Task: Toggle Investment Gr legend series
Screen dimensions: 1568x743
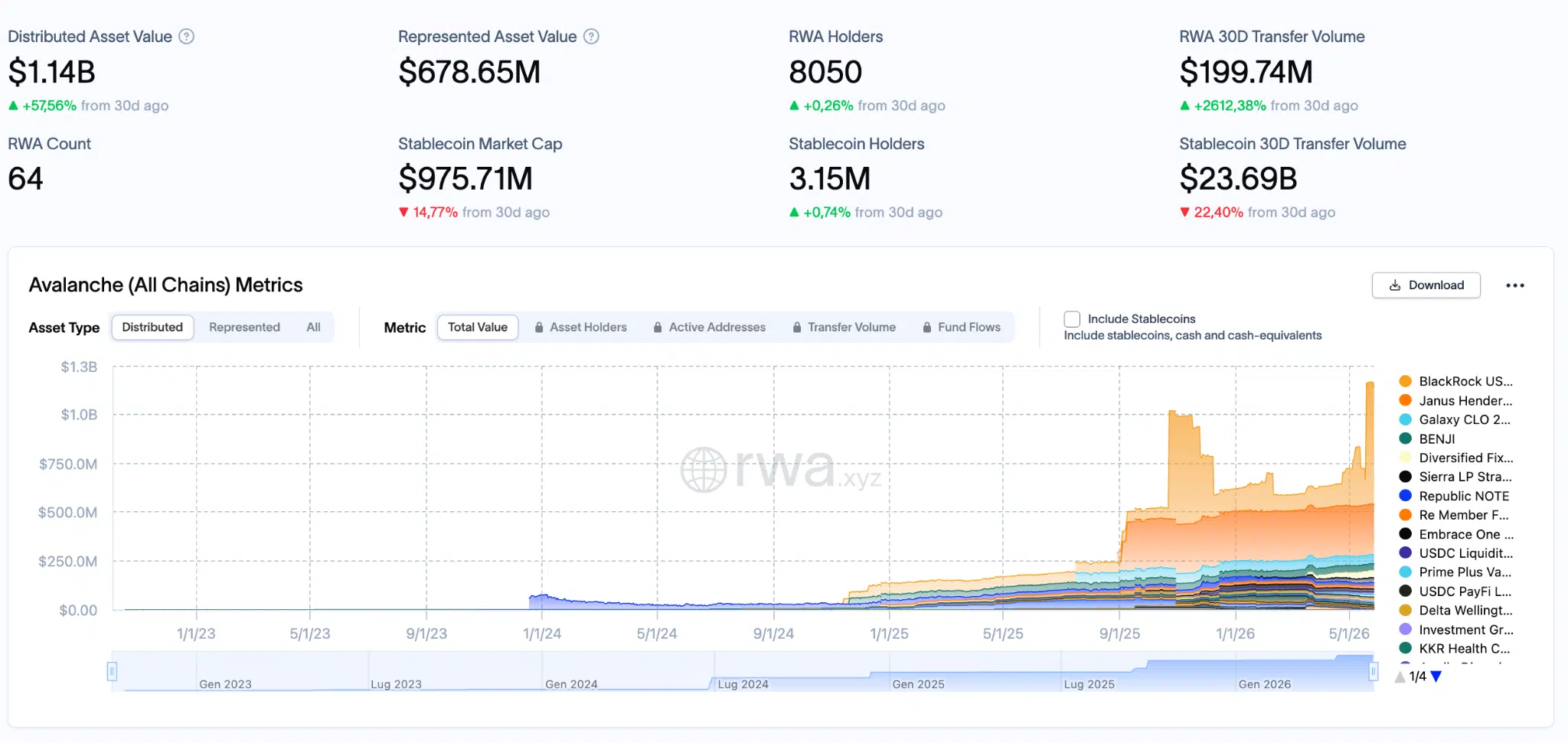Action: (x=1455, y=630)
